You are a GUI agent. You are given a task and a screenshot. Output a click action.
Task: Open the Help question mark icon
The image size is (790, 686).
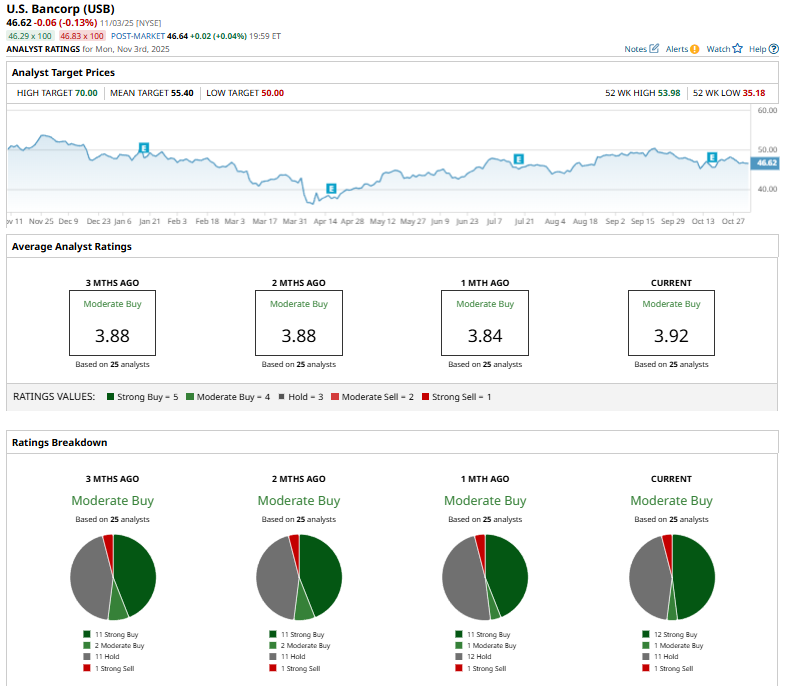775,48
